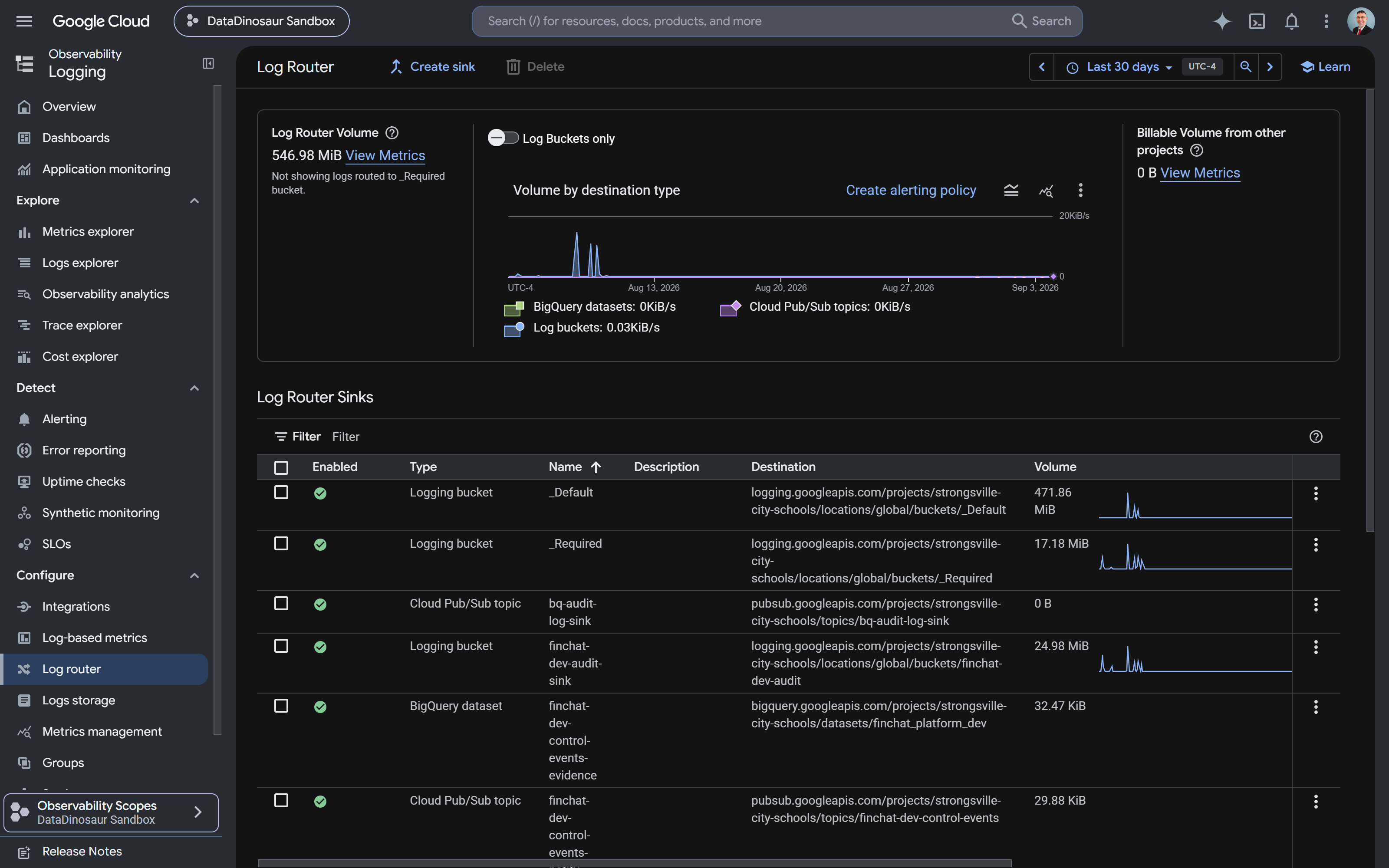Sort by Name column arrow
Viewport: 1389px width, 868px height.
tap(596, 467)
